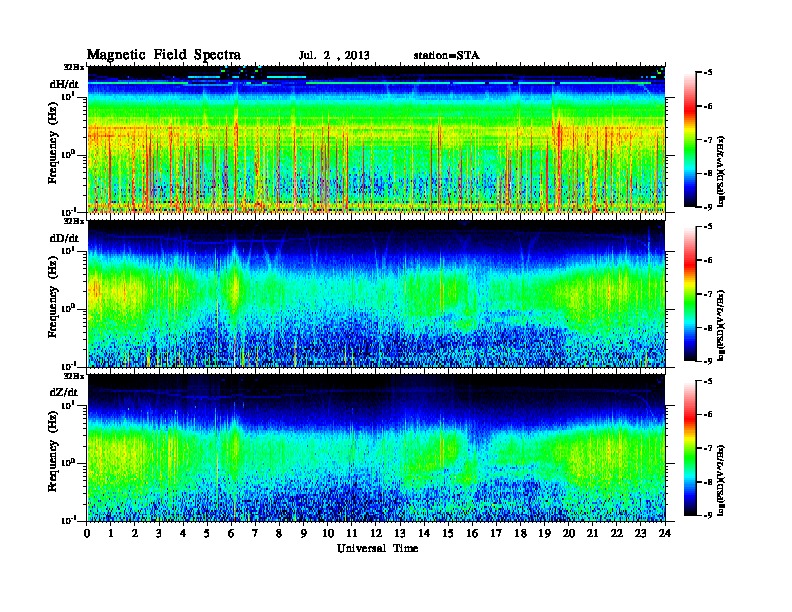Click the '18' tick on Universal Time axis

[520, 533]
